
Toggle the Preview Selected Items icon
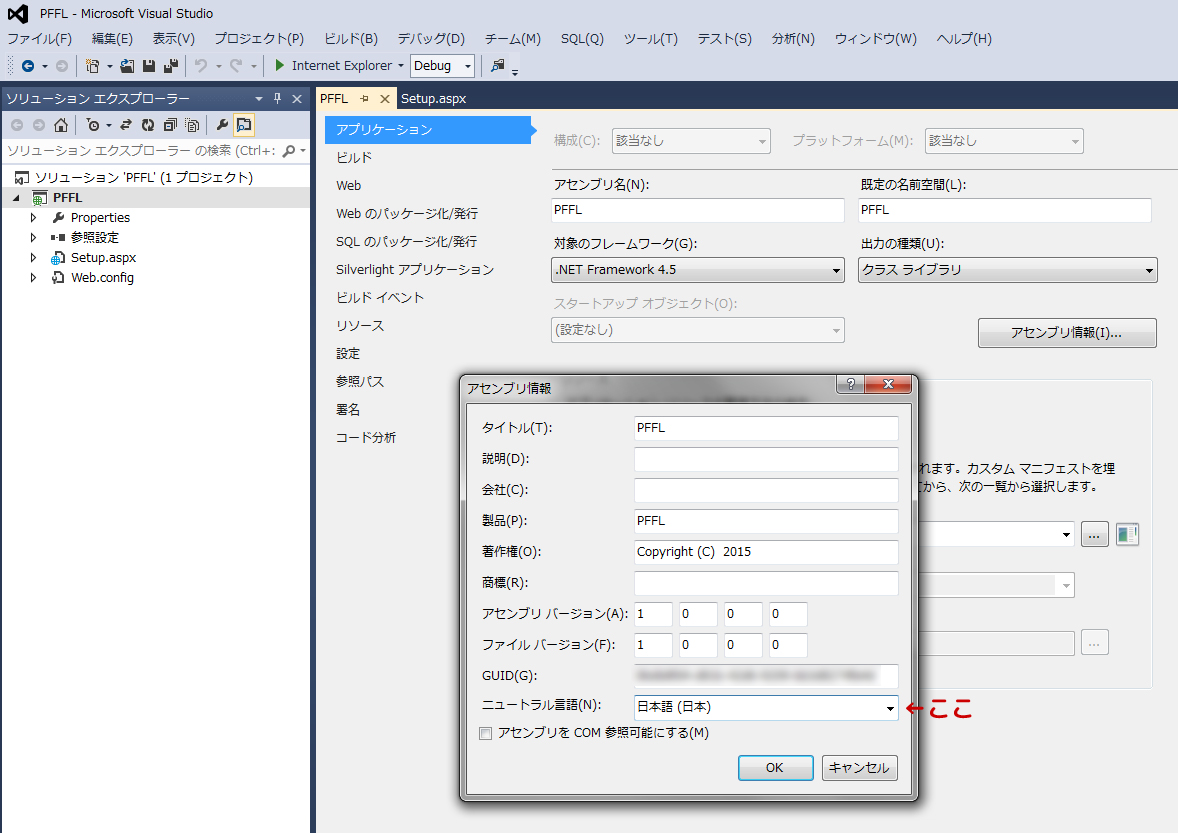(x=244, y=125)
